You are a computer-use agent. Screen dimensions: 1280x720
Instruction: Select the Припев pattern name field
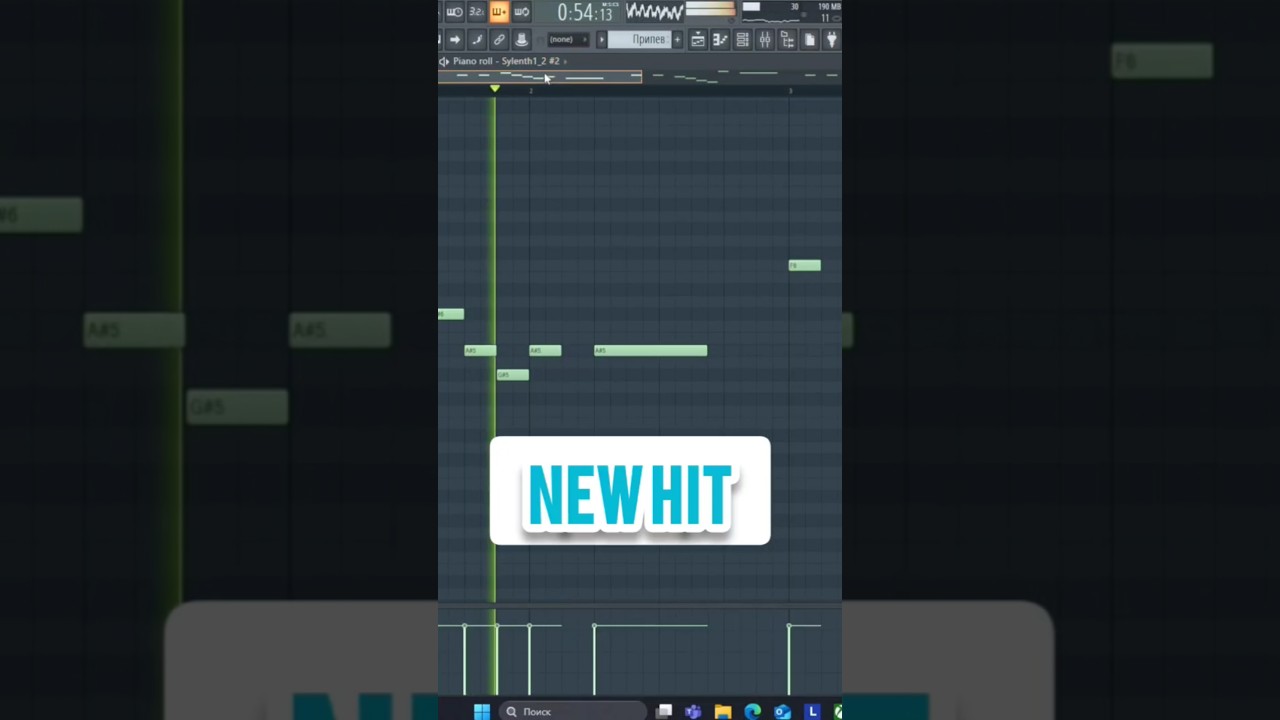[640, 40]
